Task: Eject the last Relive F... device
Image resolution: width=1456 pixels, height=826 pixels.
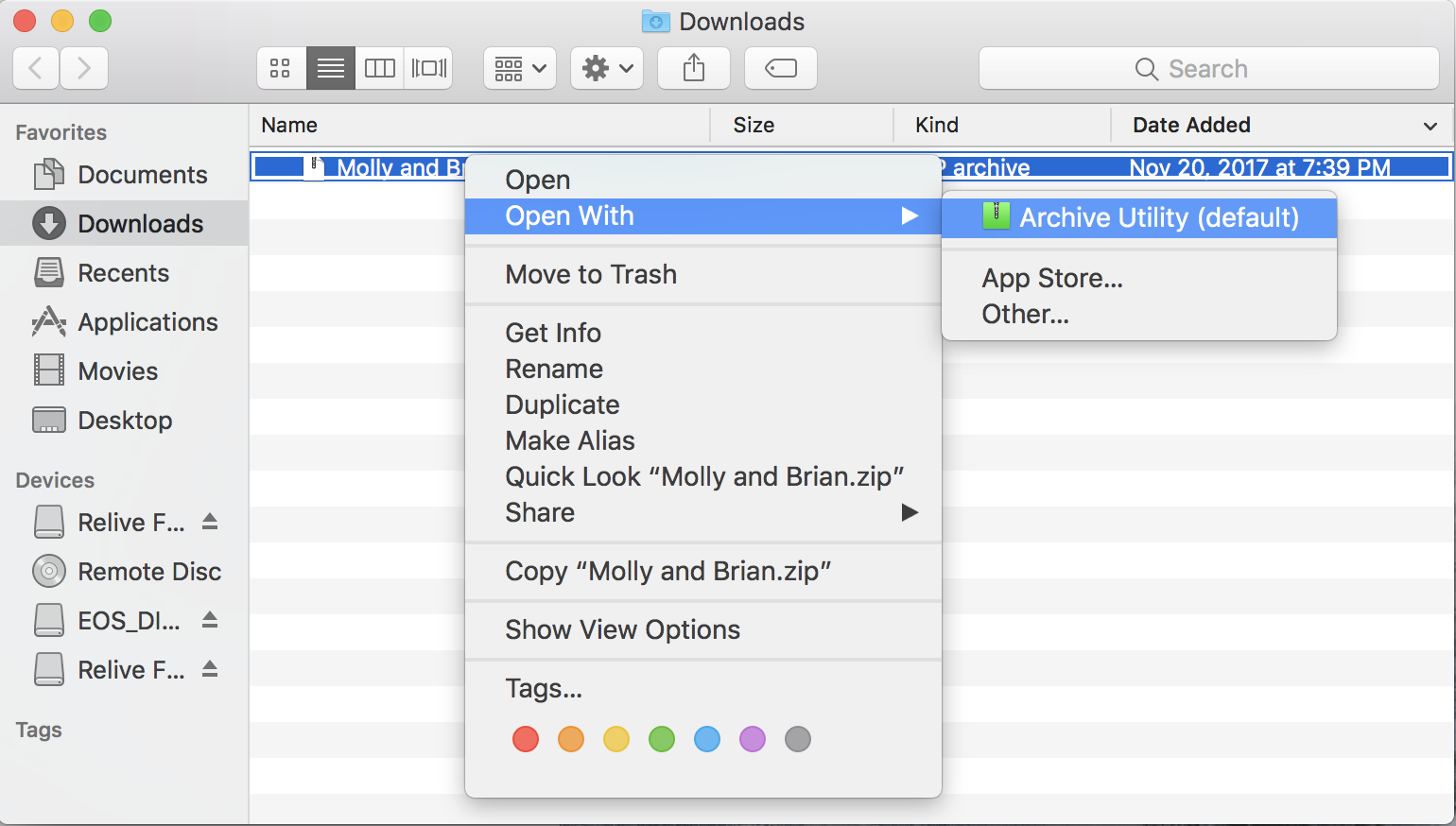Action: point(210,669)
